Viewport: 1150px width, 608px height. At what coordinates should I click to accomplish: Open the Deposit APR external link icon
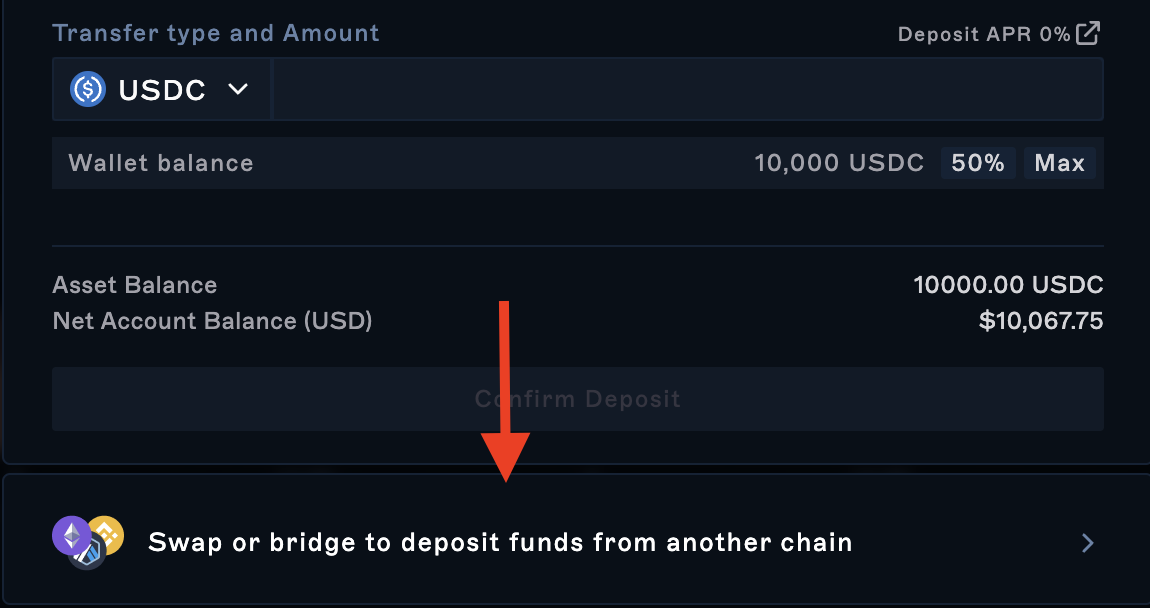pyautogui.click(x=1088, y=33)
